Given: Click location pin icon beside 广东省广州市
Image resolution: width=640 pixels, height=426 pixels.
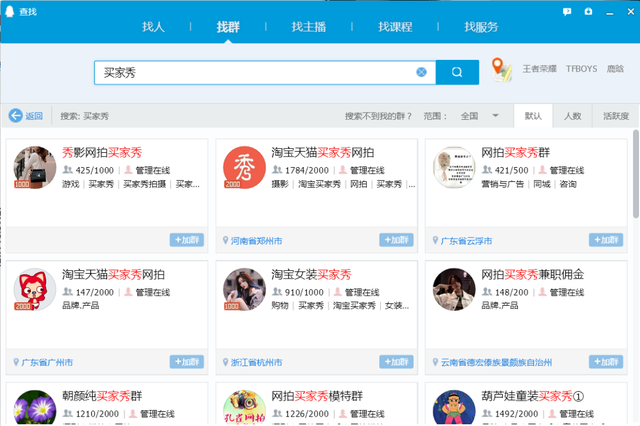Looking at the screenshot, I should (16, 362).
